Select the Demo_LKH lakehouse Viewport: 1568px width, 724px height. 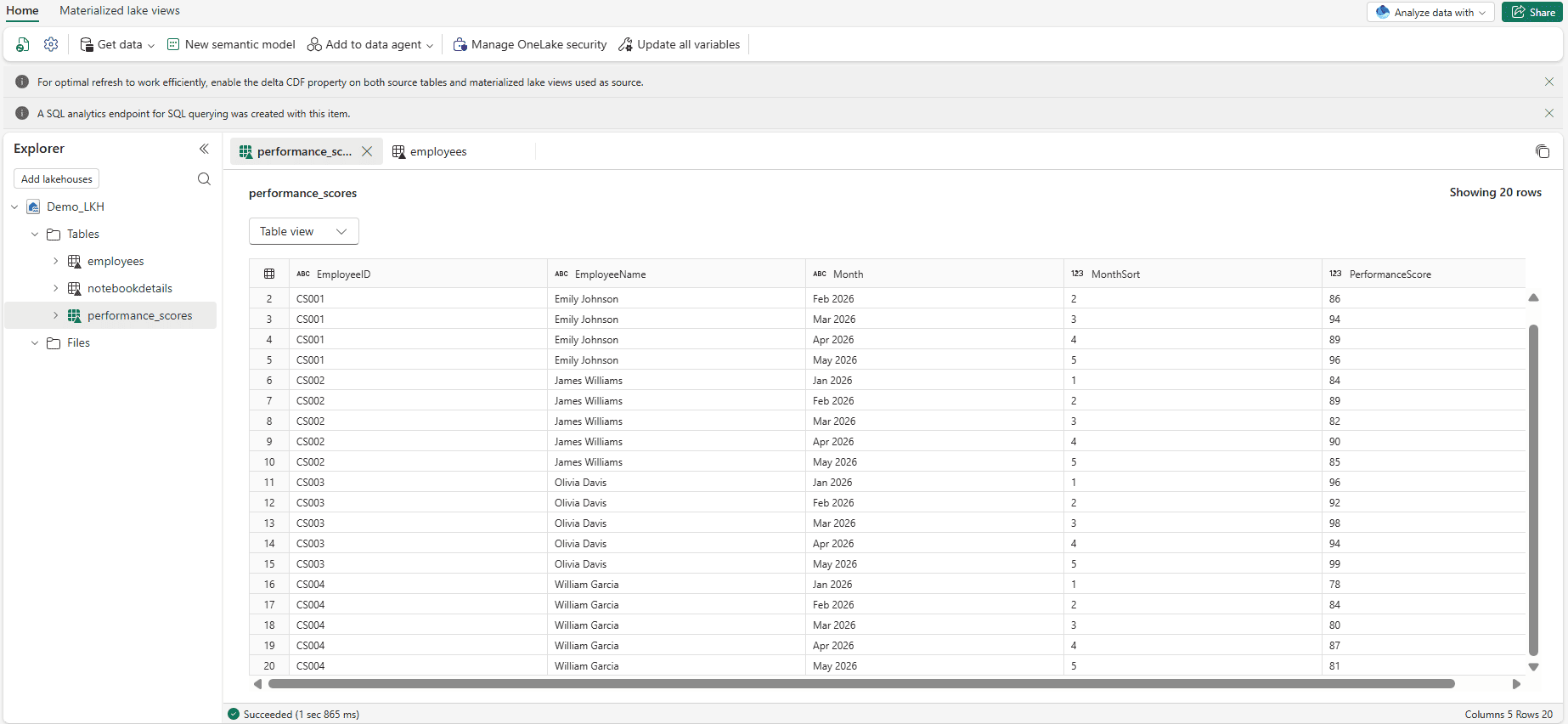[x=76, y=206]
